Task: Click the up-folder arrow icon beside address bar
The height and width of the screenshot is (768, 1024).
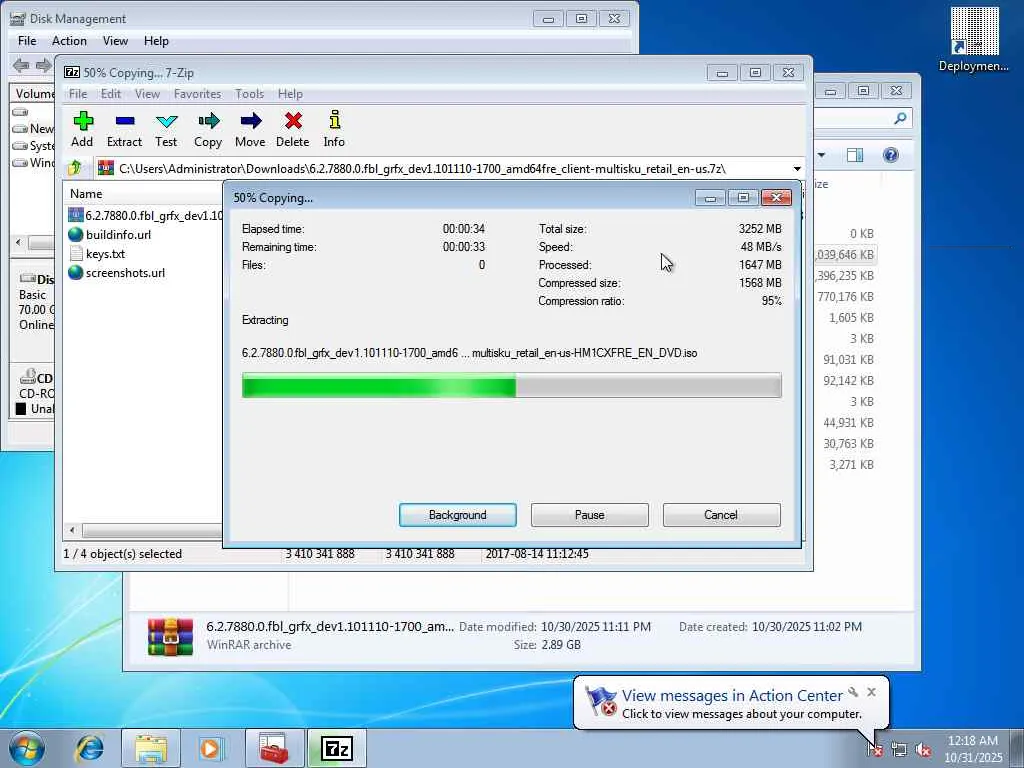Action: (74, 168)
